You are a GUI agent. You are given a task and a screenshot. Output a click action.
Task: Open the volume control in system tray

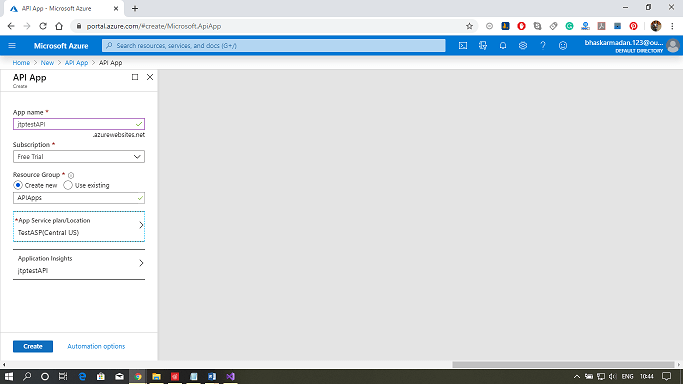point(612,377)
